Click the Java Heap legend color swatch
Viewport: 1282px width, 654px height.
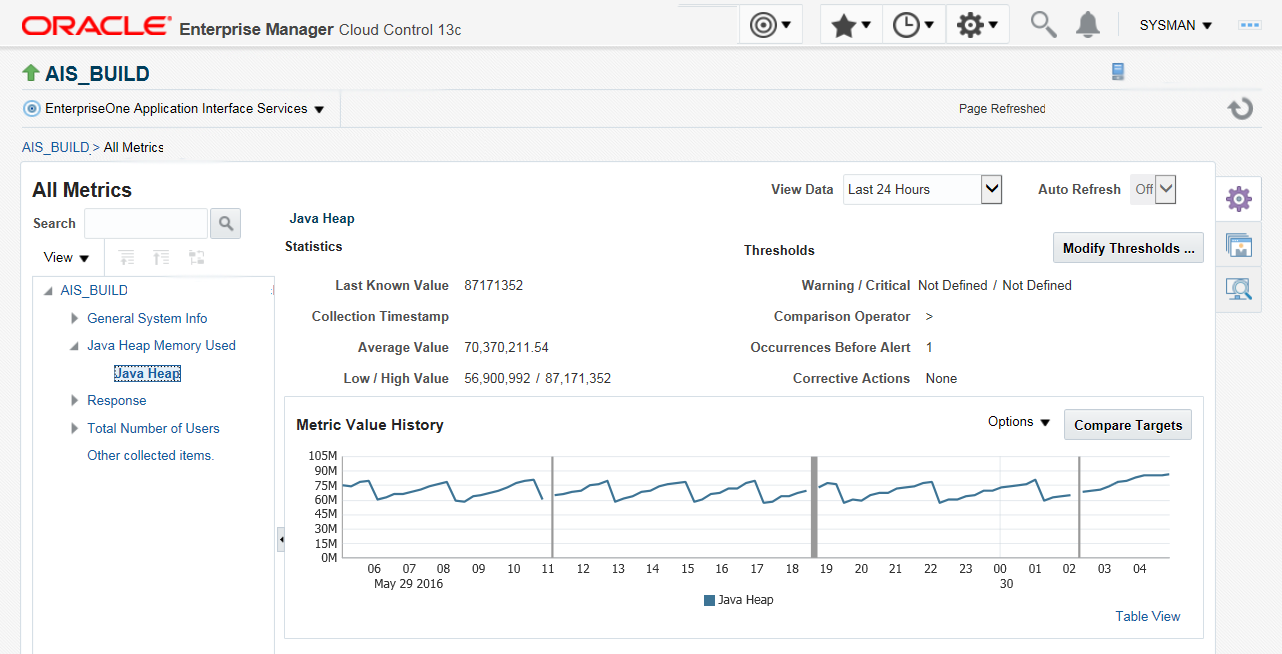709,600
